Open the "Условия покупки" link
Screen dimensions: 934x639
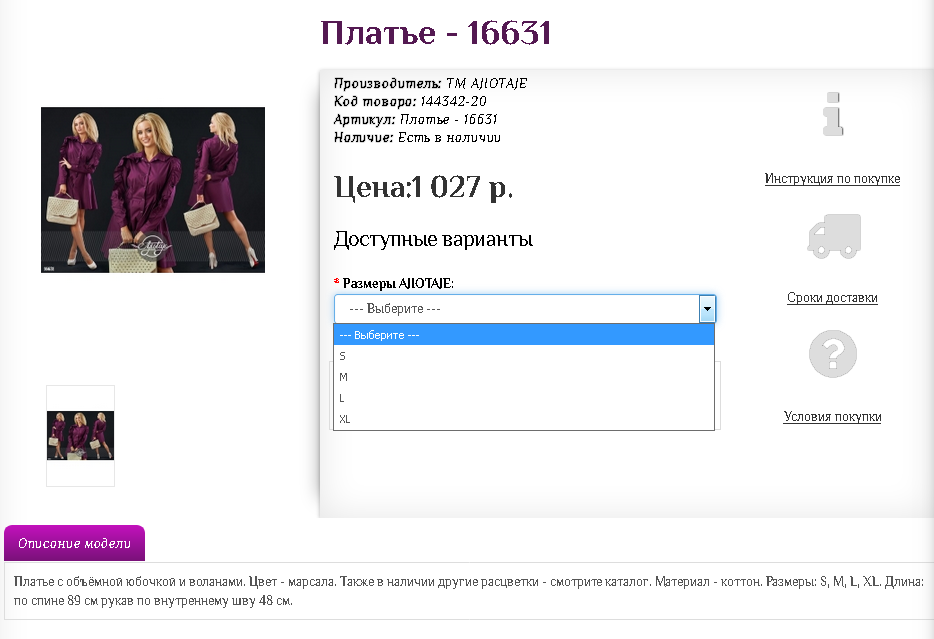pos(833,416)
